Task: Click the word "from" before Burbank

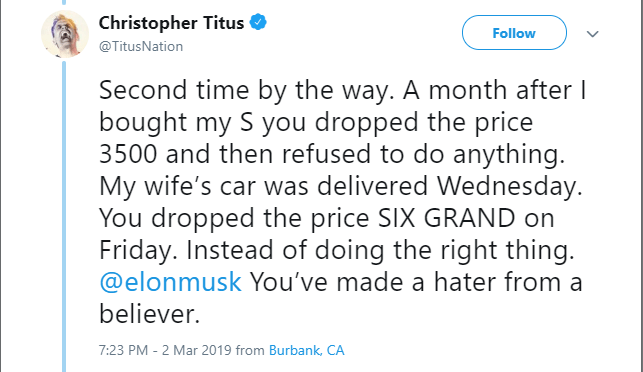Action: pyautogui.click(x=250, y=350)
